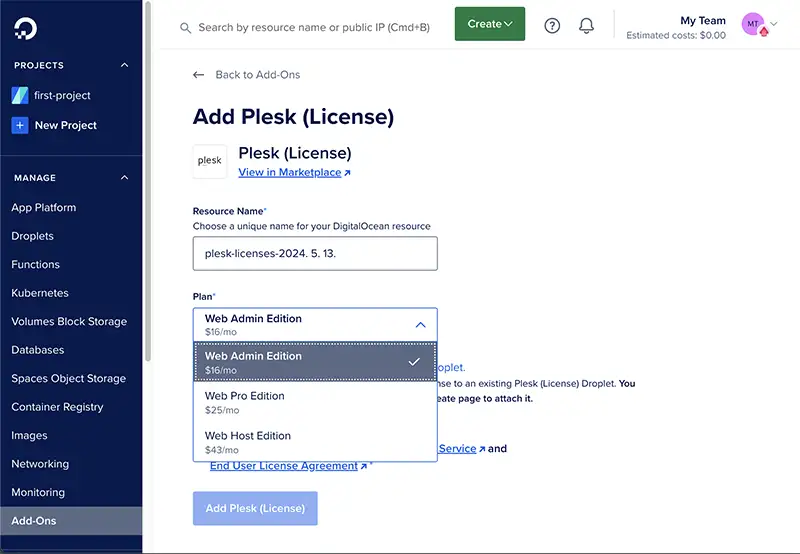Open App Platform in sidebar
The image size is (800, 554).
coord(44,208)
